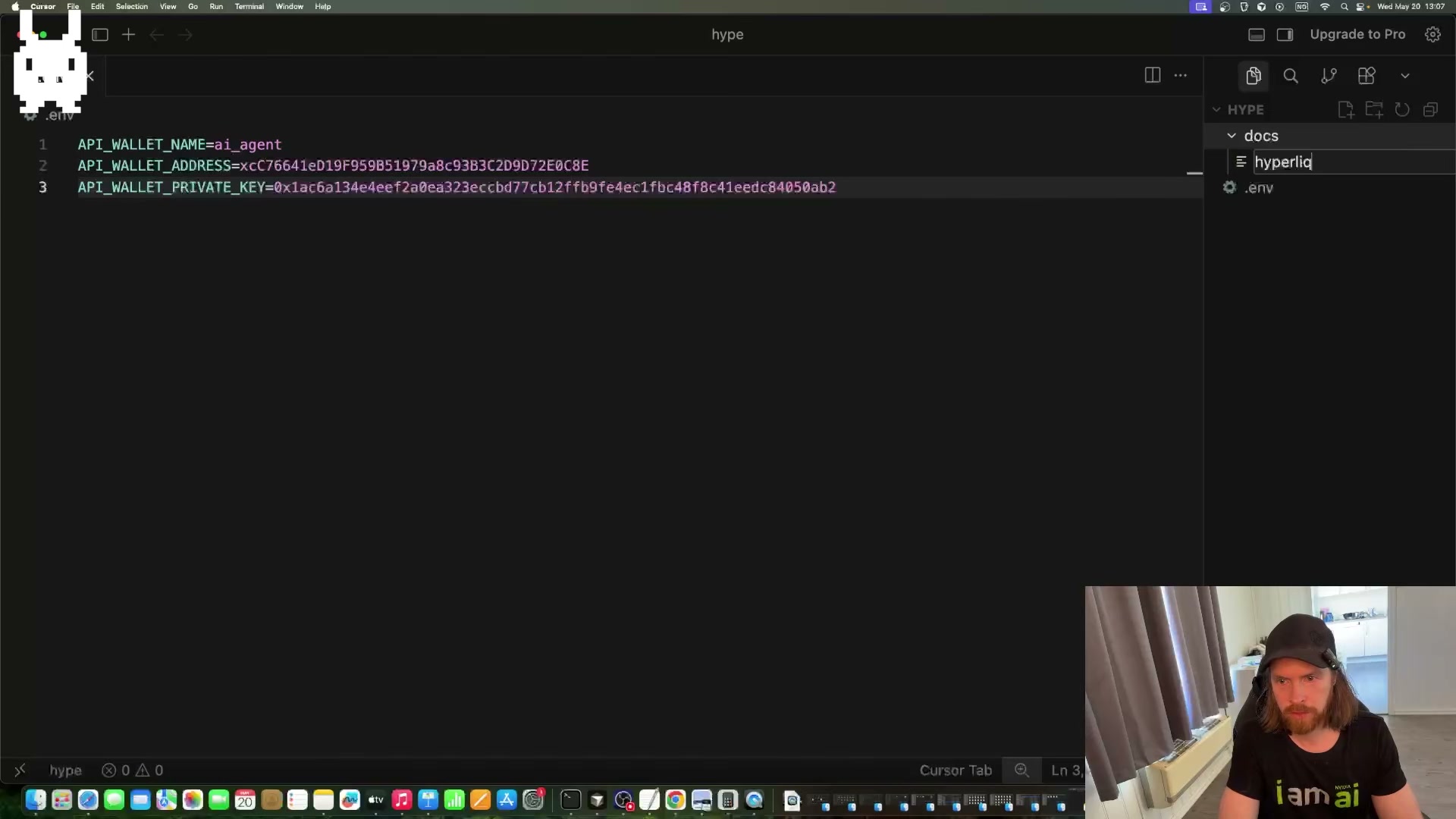Open the Source Control view icon
The height and width of the screenshot is (819, 1456).
pyautogui.click(x=1329, y=76)
